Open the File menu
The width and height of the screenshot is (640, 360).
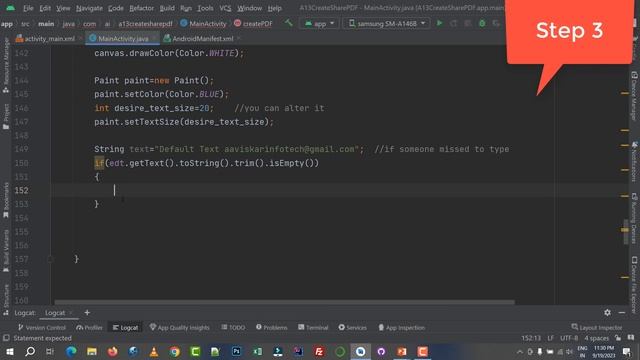coord(28,8)
